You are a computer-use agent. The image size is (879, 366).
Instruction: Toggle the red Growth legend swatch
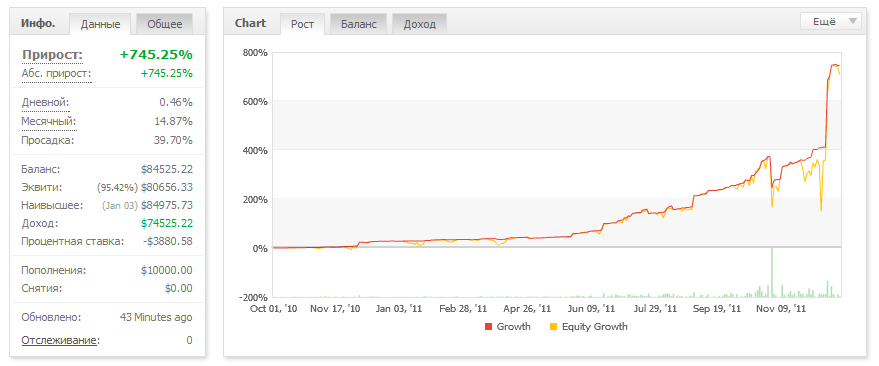[488, 327]
